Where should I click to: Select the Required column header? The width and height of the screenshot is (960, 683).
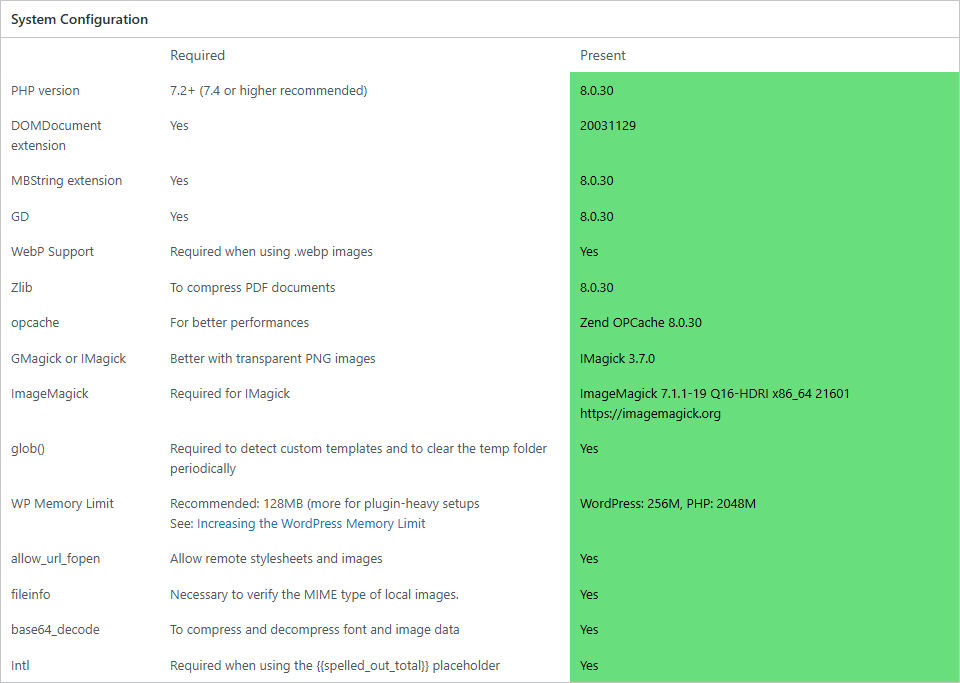tap(197, 55)
